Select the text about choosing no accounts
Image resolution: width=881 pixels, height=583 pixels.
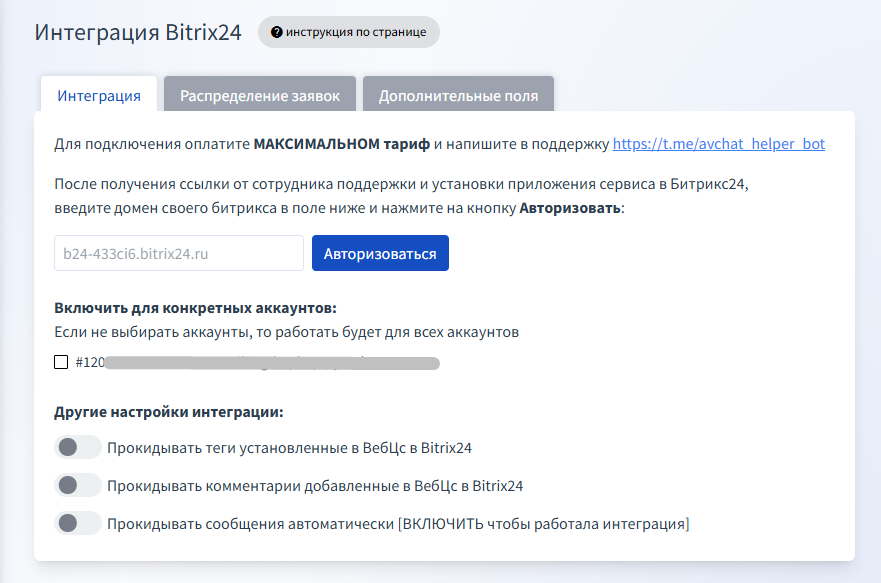click(286, 332)
